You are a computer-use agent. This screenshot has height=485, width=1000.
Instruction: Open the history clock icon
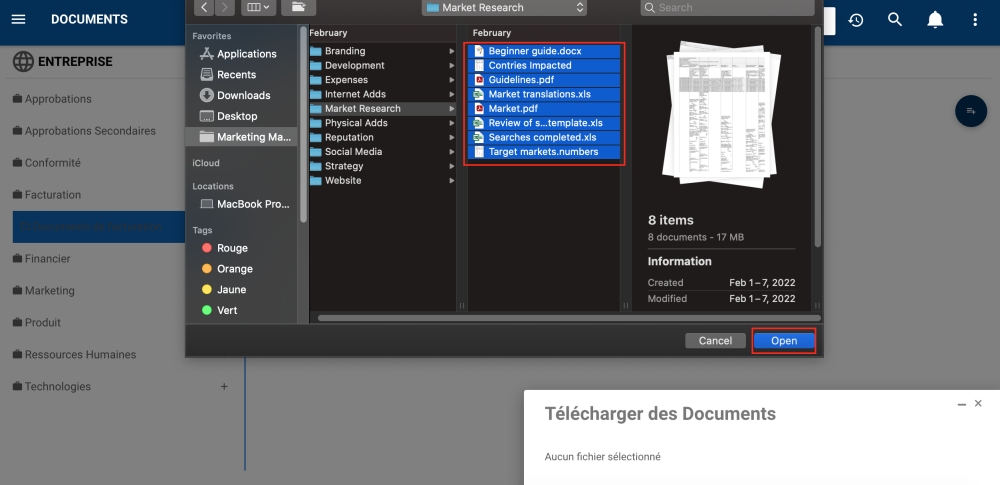coord(855,20)
